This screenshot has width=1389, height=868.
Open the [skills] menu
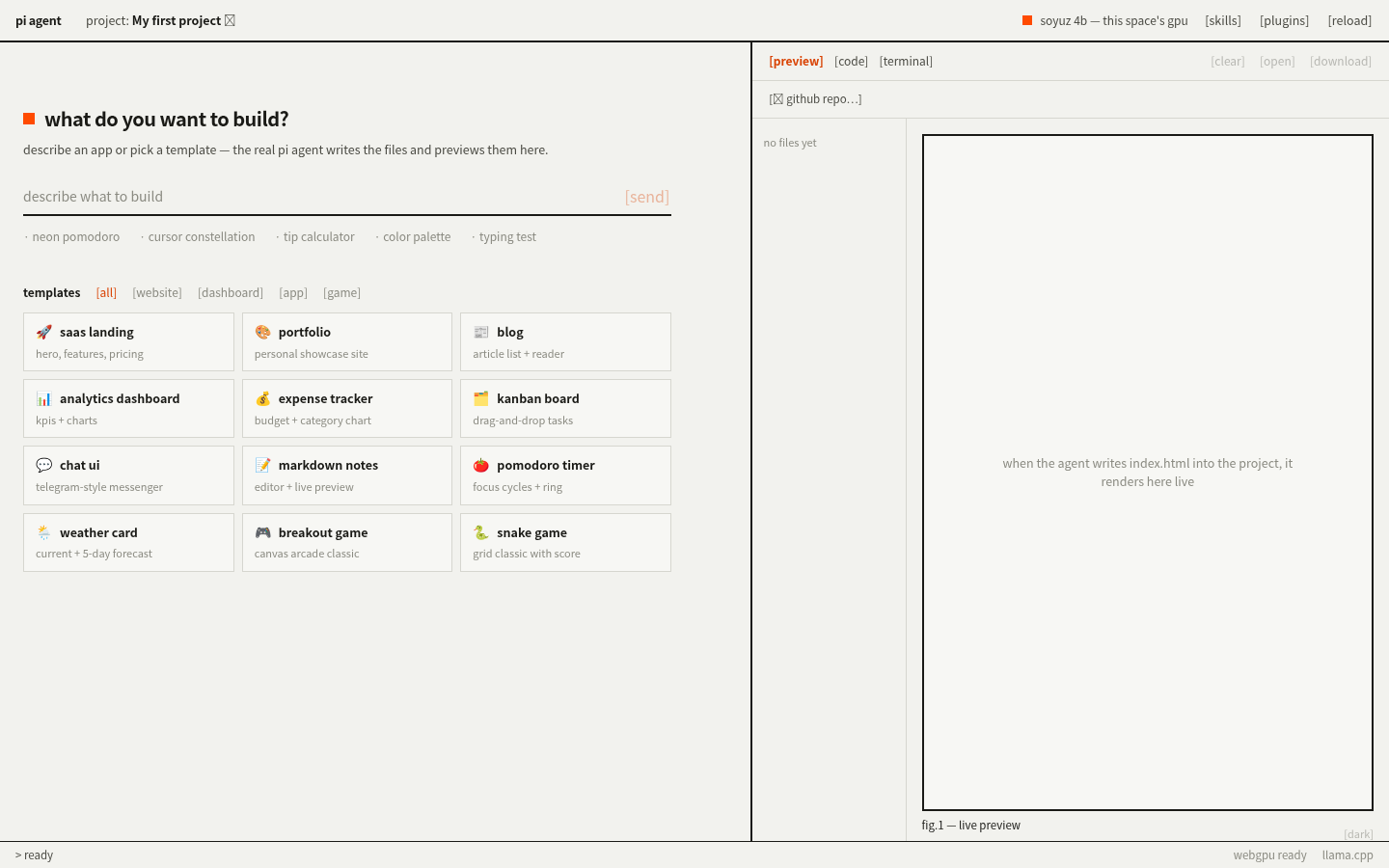(x=1223, y=20)
